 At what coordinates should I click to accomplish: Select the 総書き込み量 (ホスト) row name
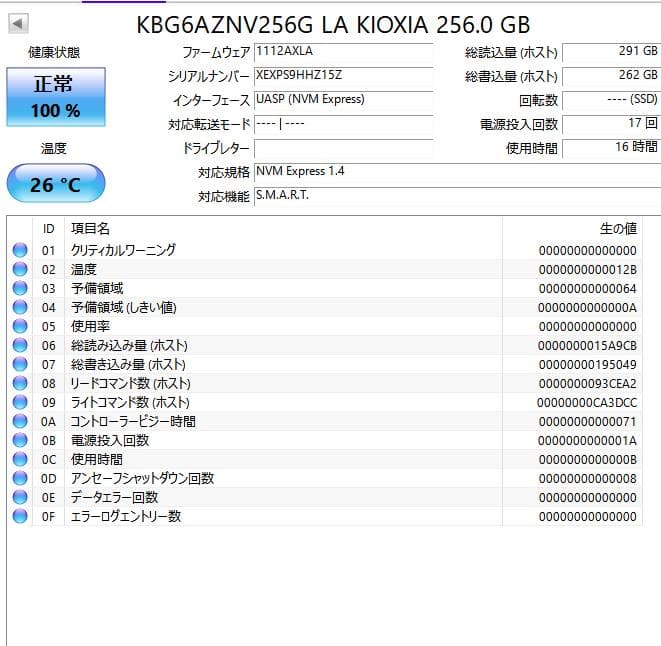(x=128, y=364)
